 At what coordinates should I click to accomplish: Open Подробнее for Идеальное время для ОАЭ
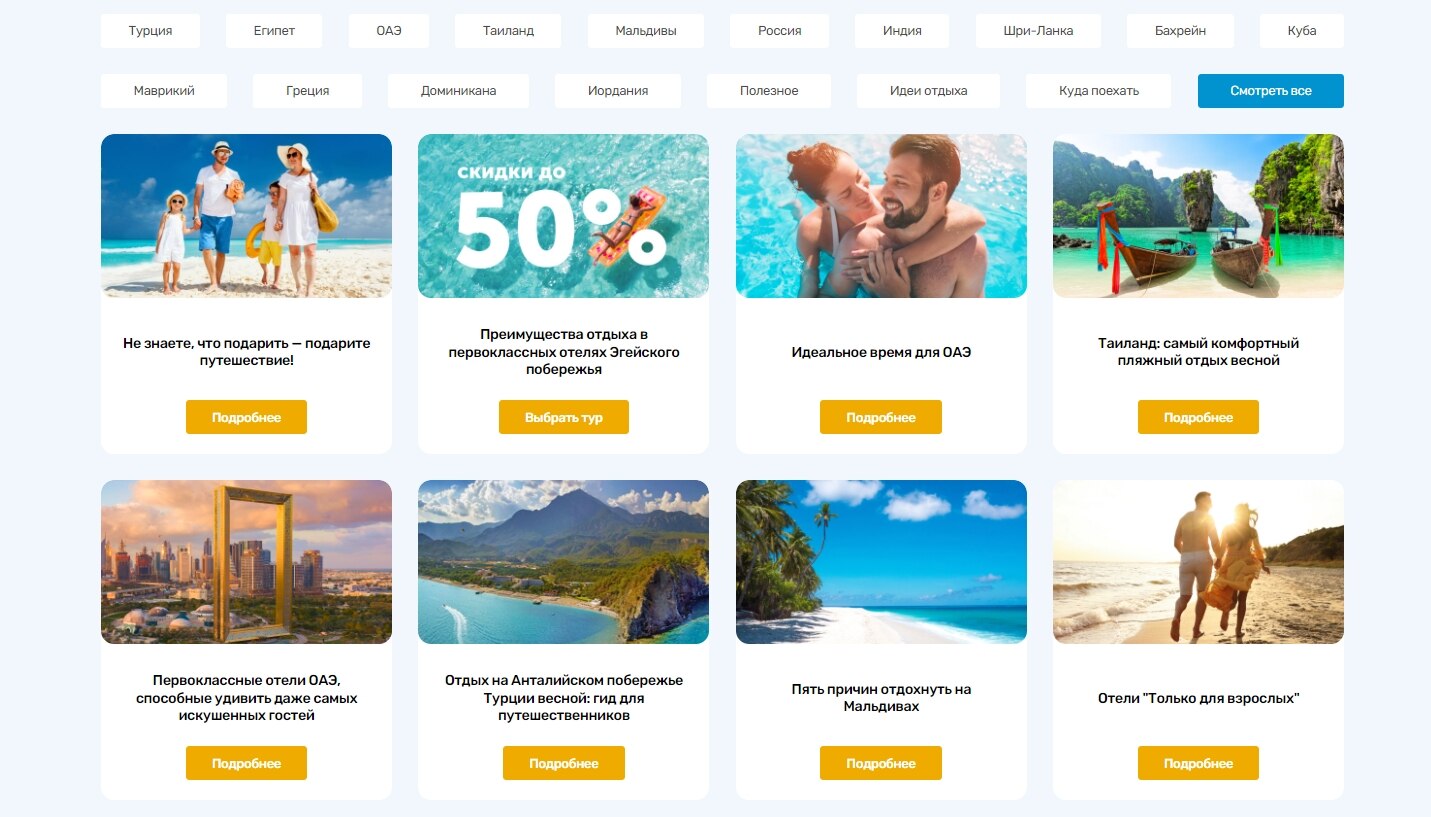[x=881, y=417]
